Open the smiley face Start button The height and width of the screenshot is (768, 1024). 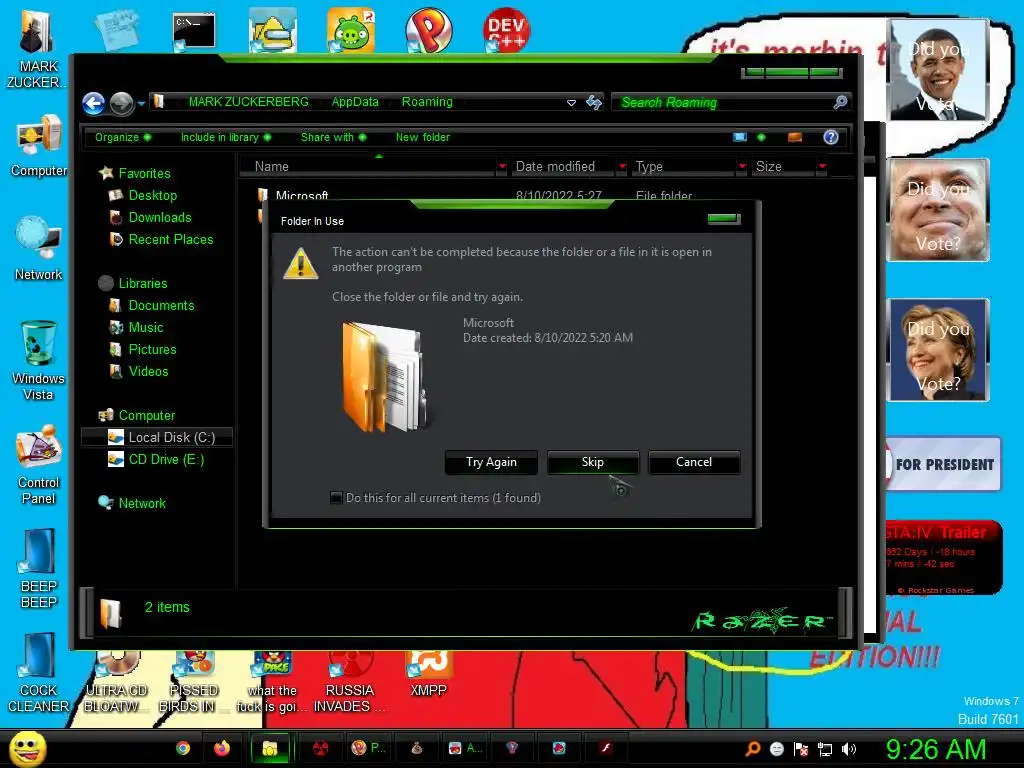[x=27, y=748]
